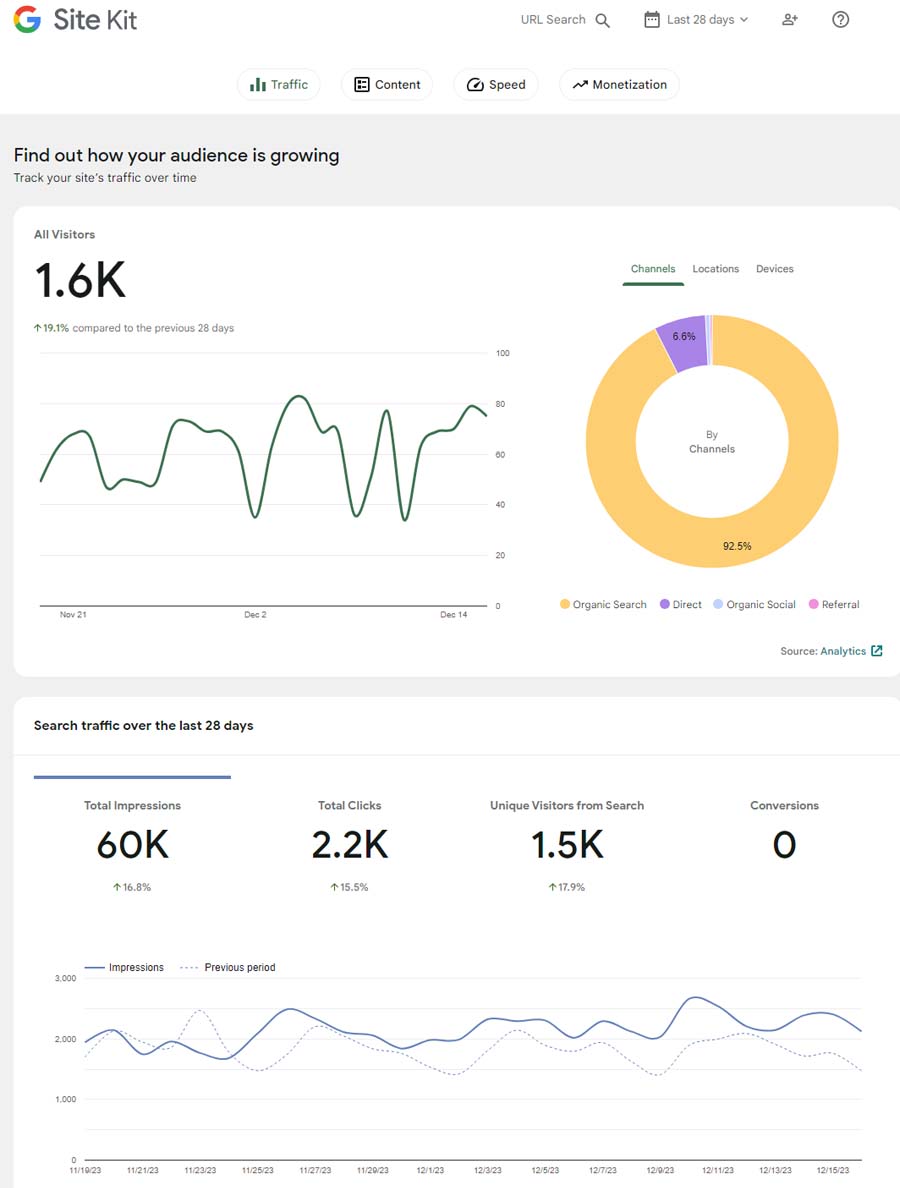Switch to the Devices tab
Image resolution: width=900 pixels, height=1188 pixels.
tap(775, 269)
